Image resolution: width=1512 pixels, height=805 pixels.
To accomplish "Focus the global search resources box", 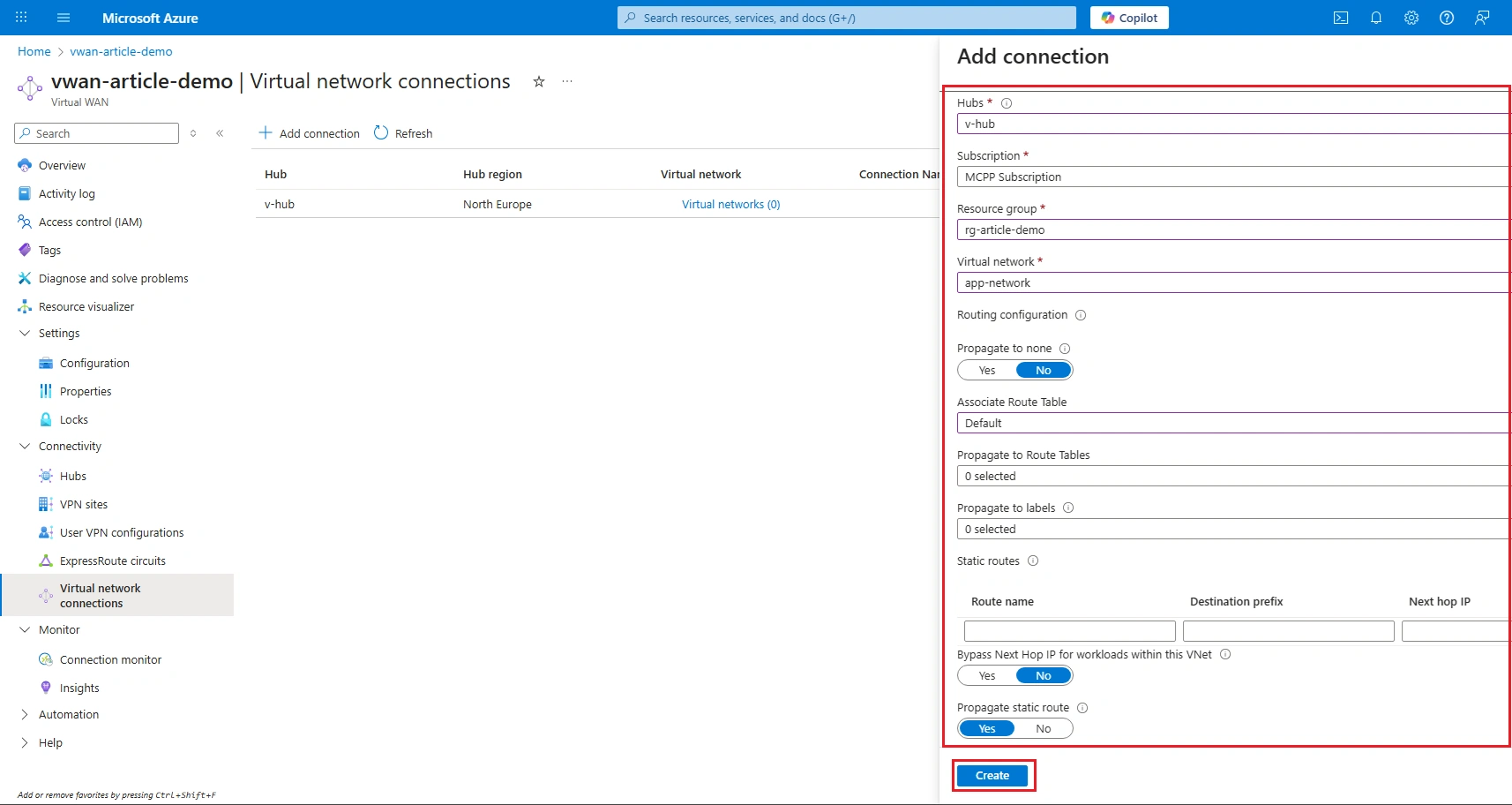I will (847, 18).
